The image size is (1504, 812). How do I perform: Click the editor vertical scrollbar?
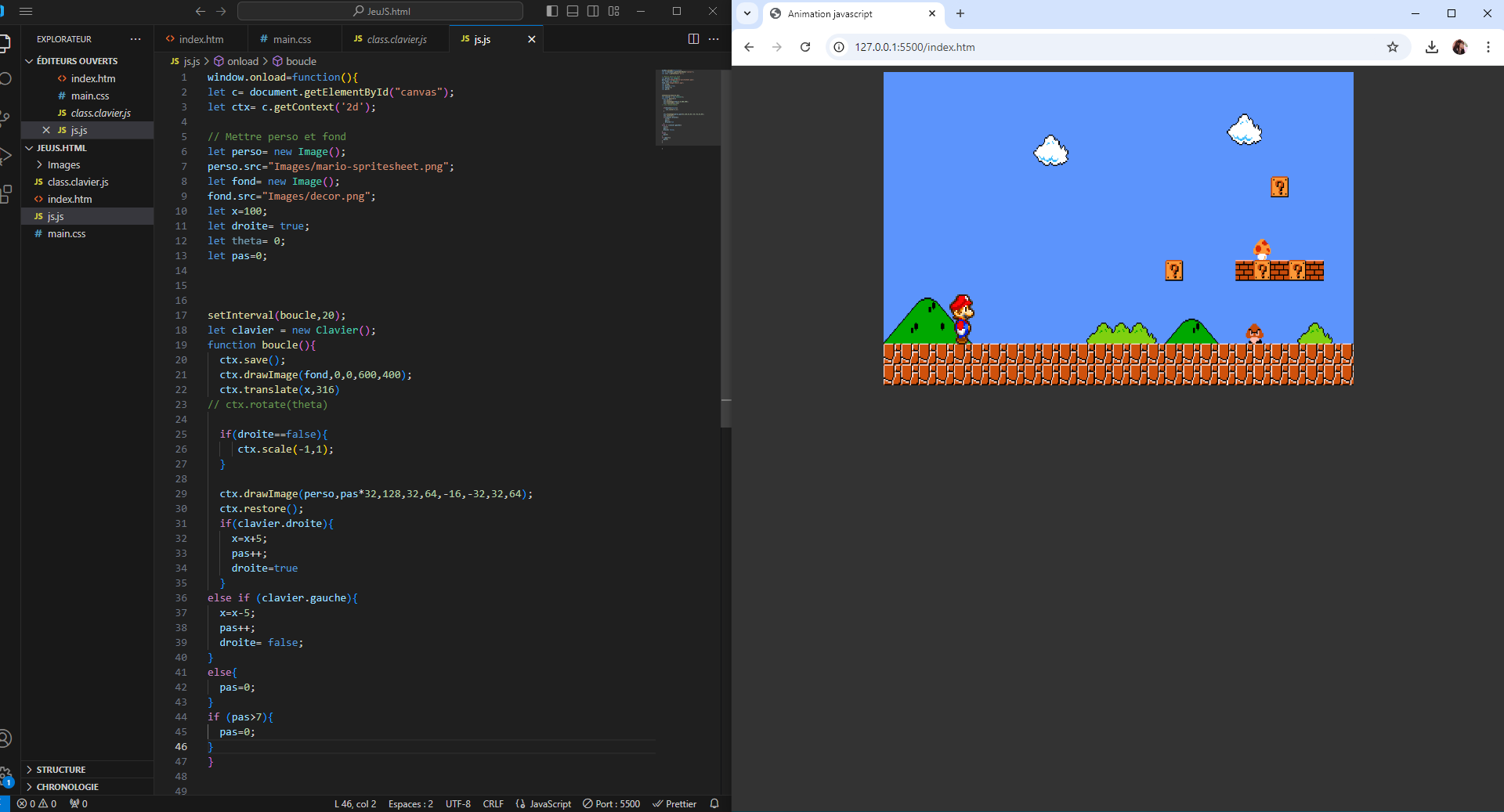726,247
